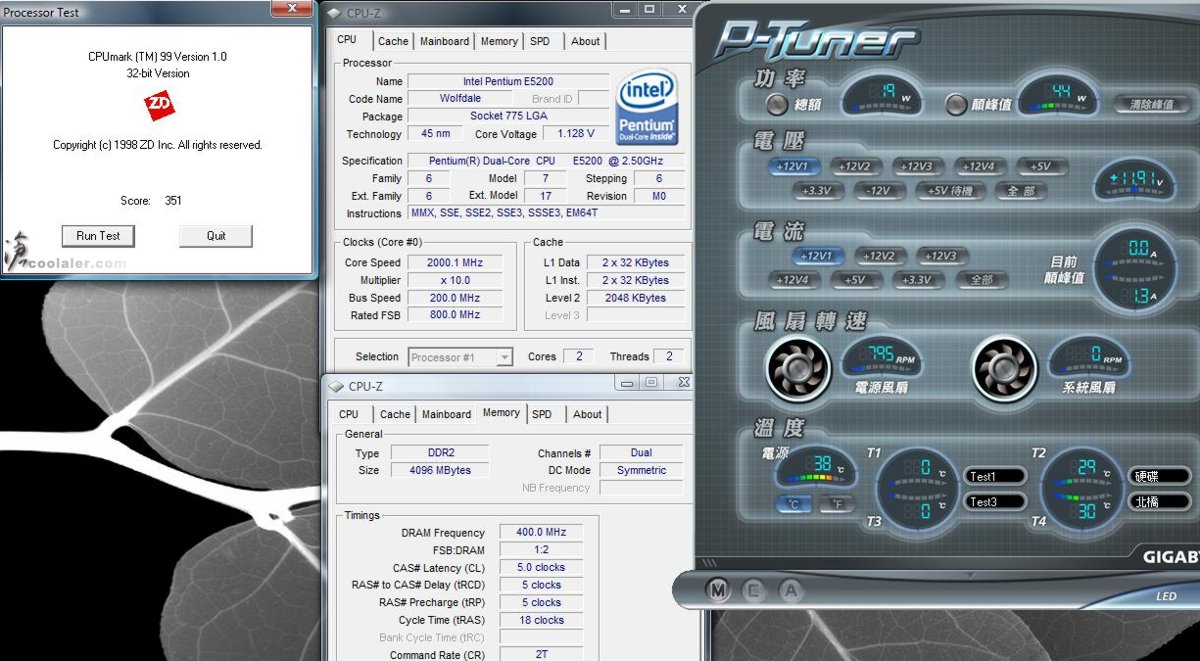Click the 795 RPM power fan gauge
This screenshot has height=661, width=1200.
pos(880,358)
